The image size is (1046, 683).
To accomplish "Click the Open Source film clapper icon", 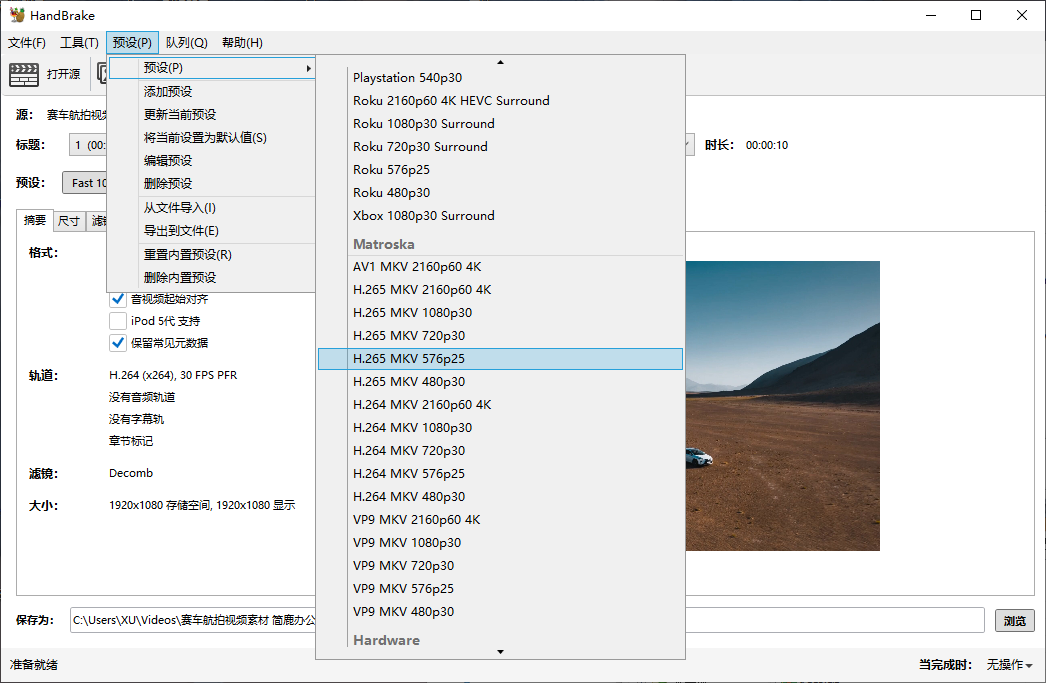I will (24, 74).
